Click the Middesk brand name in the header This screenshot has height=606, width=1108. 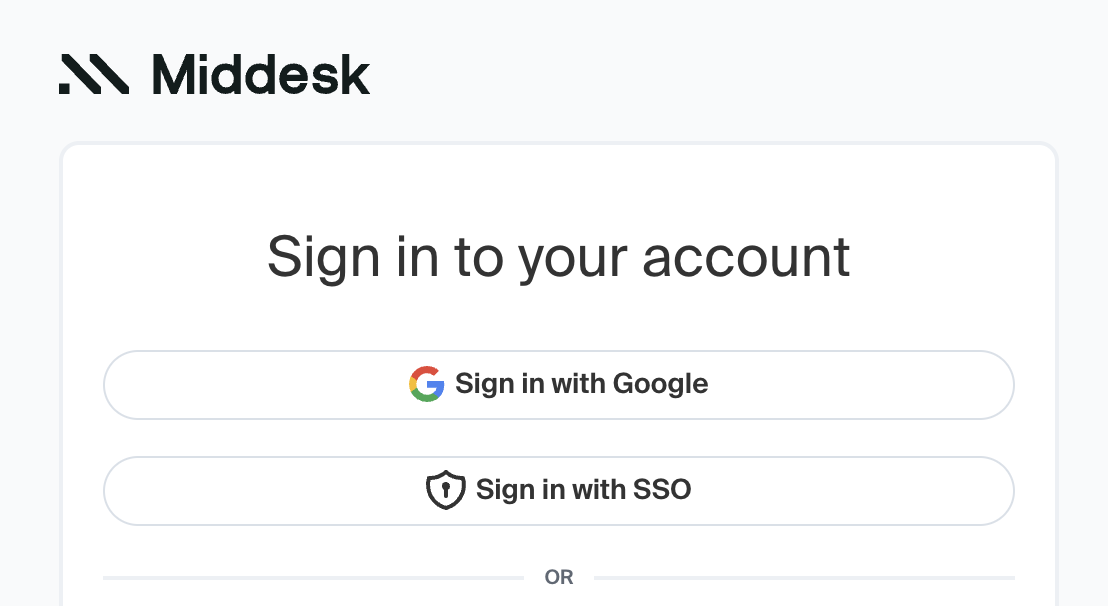259,75
